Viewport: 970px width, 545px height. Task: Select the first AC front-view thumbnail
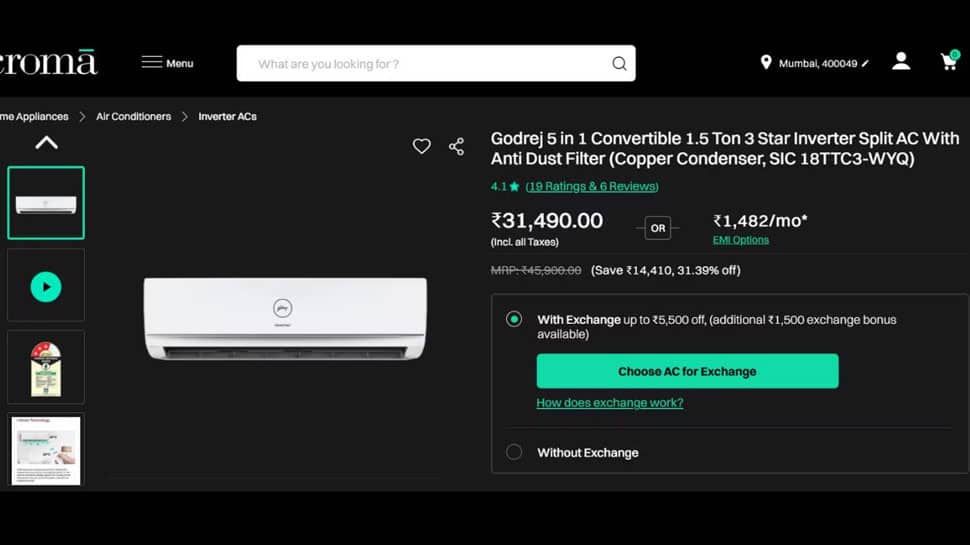pyautogui.click(x=46, y=203)
